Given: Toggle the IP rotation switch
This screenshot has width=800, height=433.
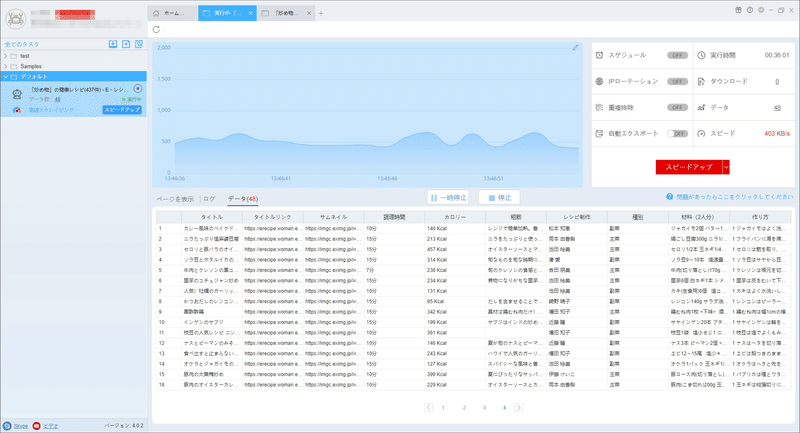Looking at the screenshot, I should click(x=678, y=81).
